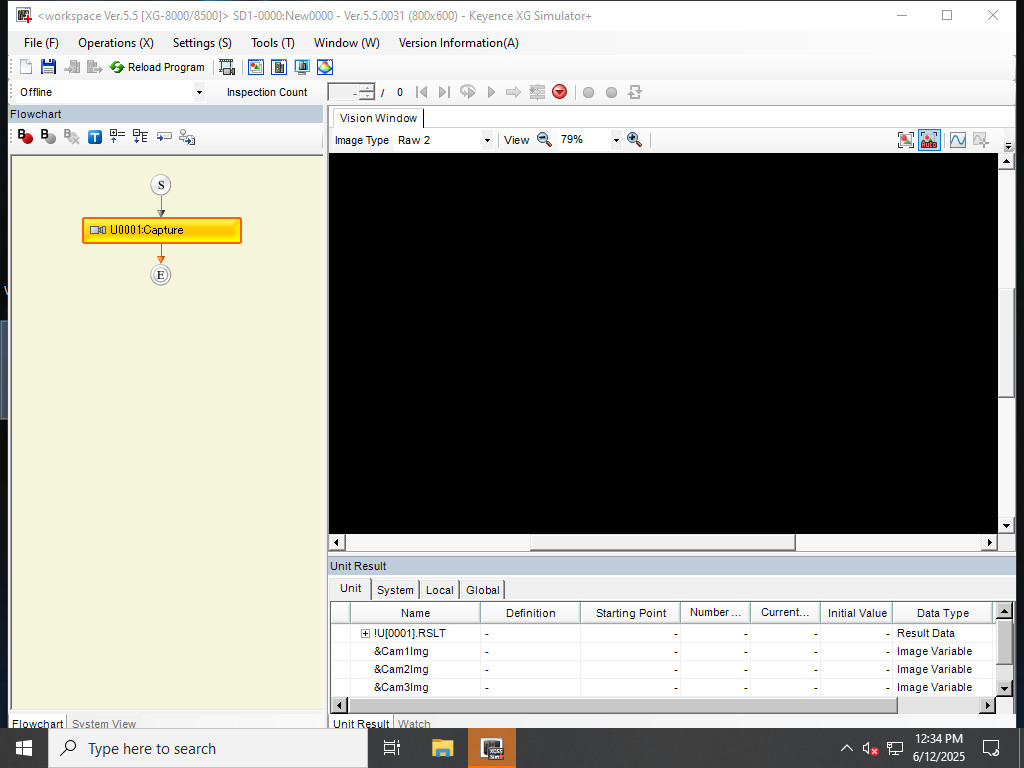
Task: Click the loop replay arrow icon
Action: tap(468, 92)
